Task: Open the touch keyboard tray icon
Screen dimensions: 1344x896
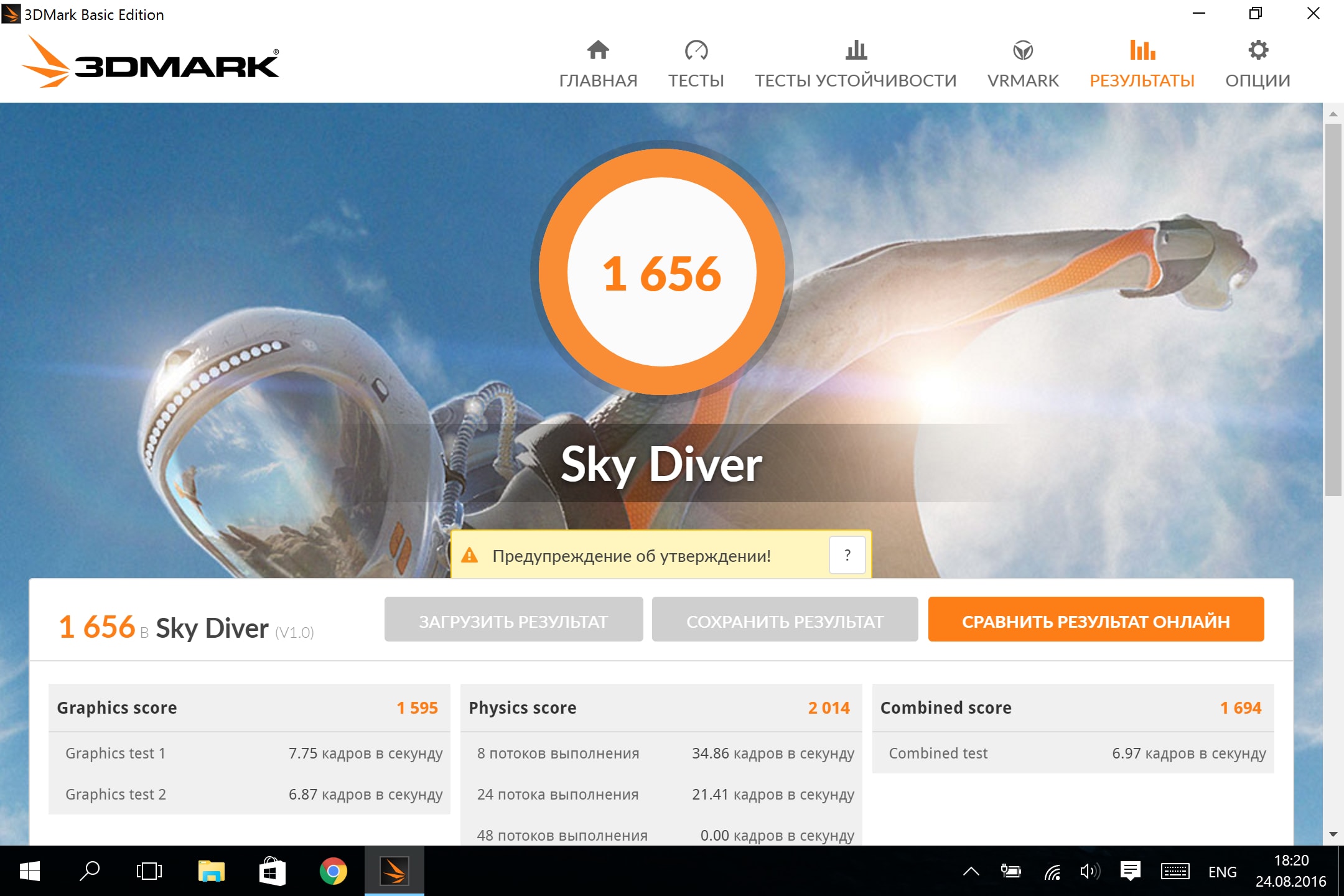Action: (1175, 871)
